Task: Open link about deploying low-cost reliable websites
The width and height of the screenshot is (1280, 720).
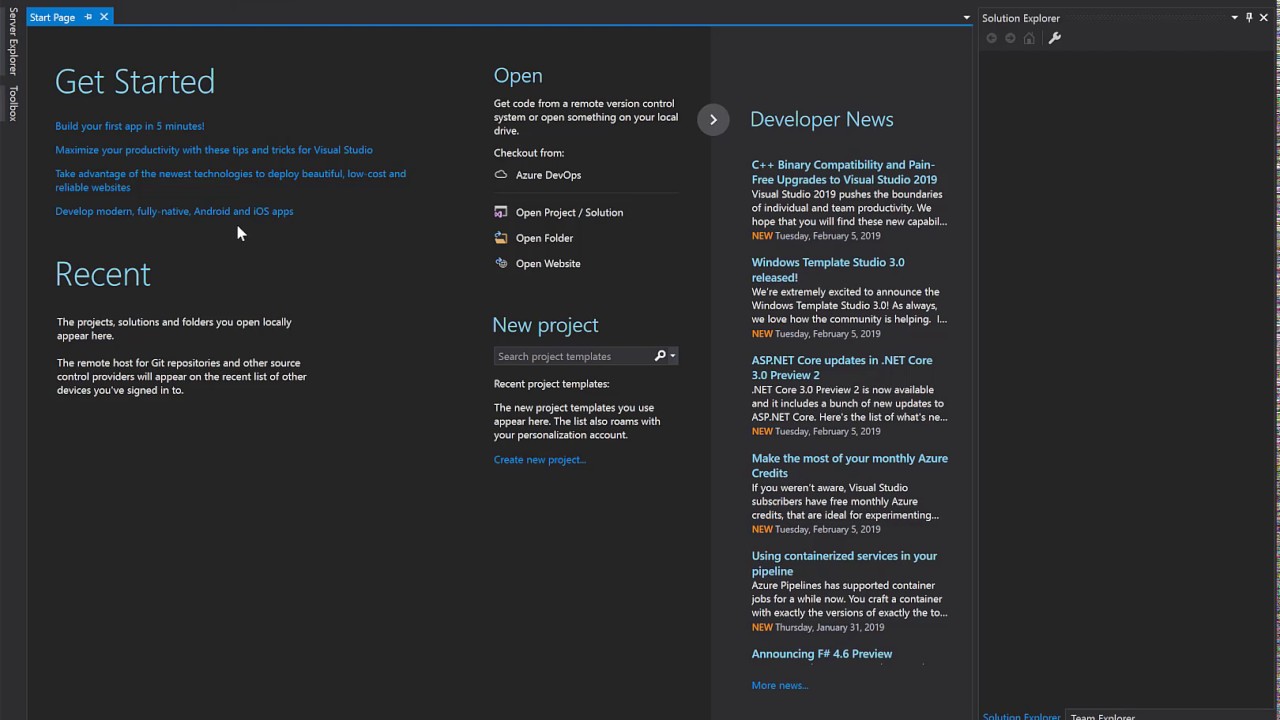Action: coord(230,180)
